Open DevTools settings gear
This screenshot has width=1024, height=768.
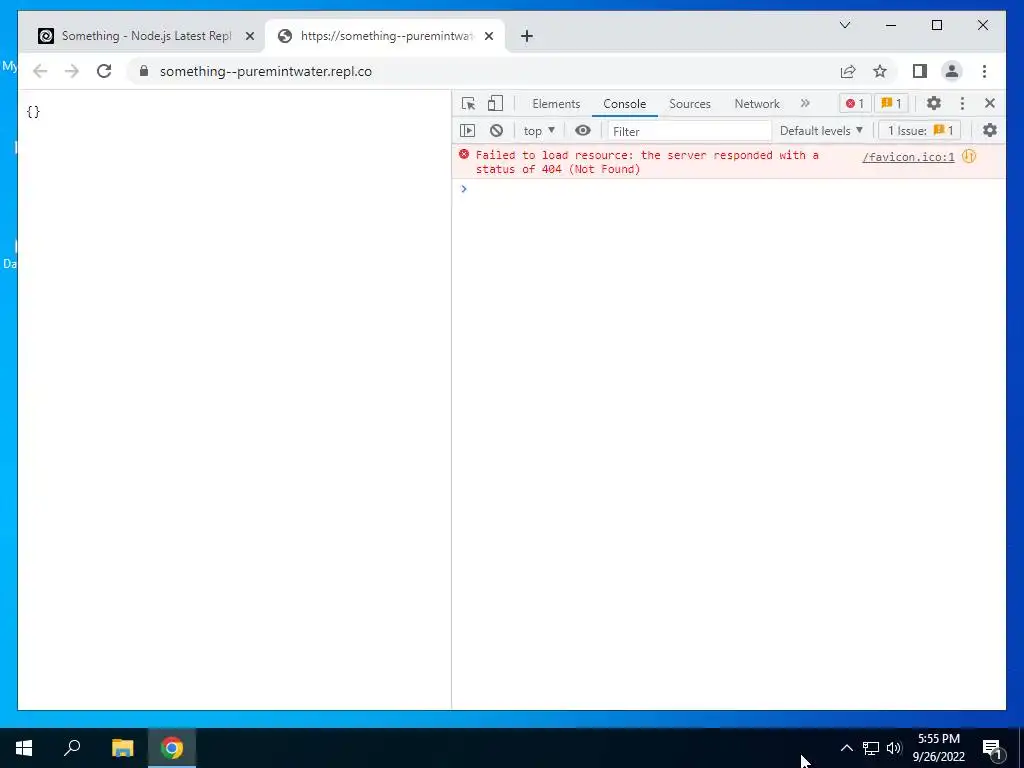[x=934, y=103]
